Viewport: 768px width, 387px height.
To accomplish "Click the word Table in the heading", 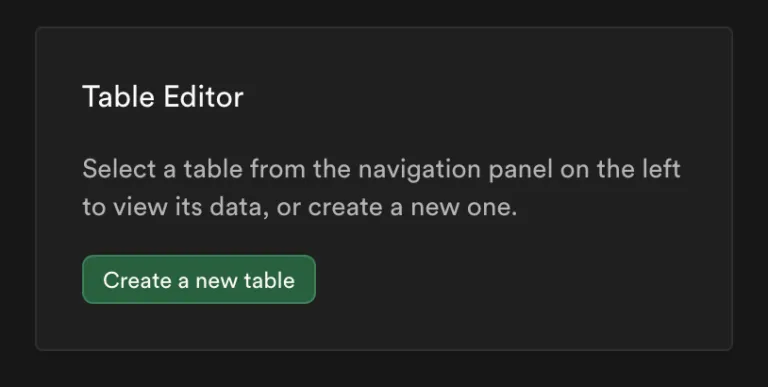I will (x=119, y=97).
